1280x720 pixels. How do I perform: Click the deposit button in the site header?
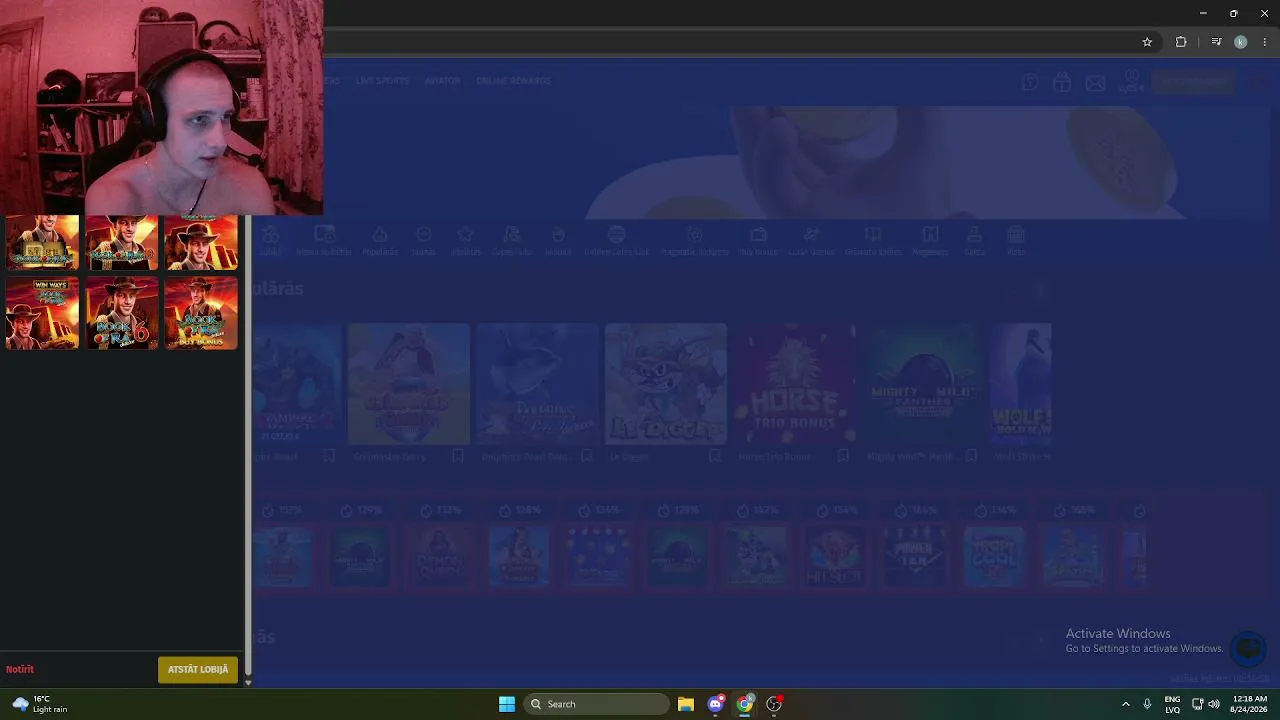pos(1193,82)
